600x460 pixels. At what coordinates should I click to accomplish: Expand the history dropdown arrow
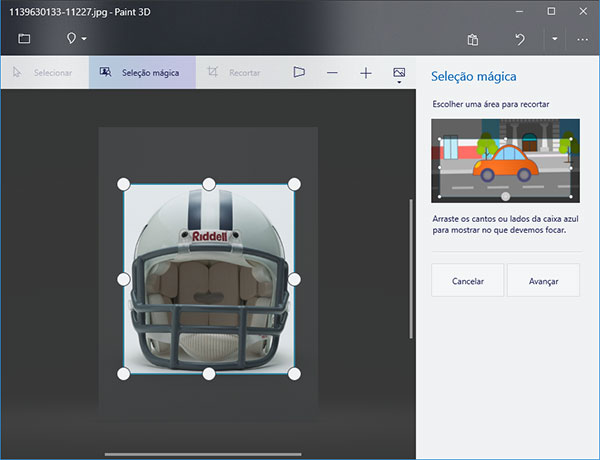pyautogui.click(x=554, y=39)
